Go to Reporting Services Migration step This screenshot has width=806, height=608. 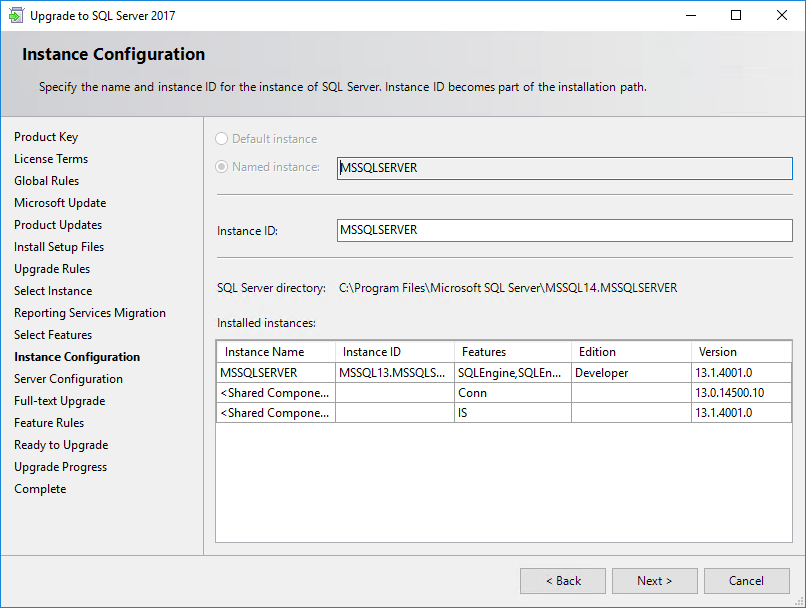point(90,313)
